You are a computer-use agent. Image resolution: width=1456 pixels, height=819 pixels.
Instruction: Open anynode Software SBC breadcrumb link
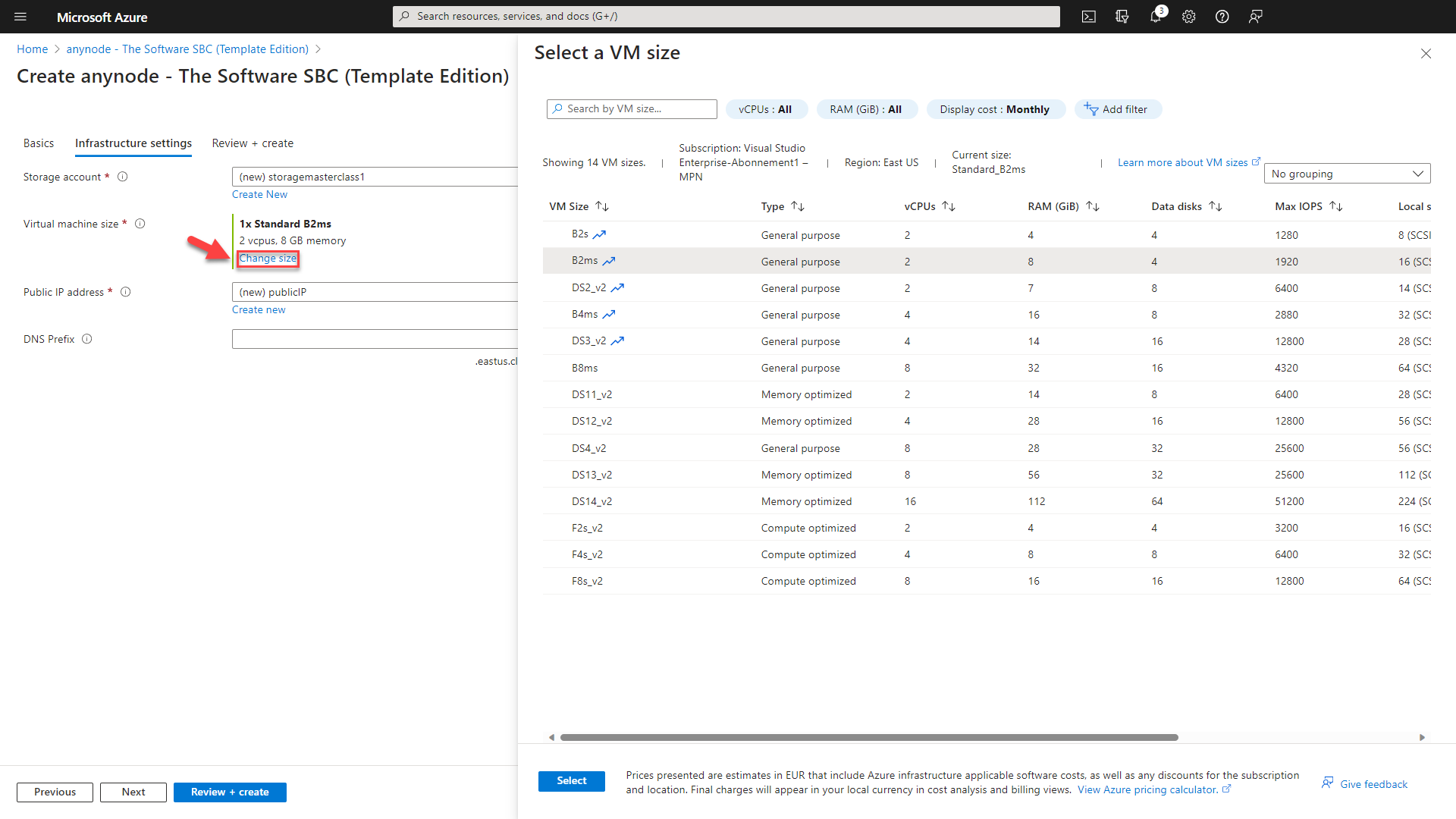[x=187, y=49]
